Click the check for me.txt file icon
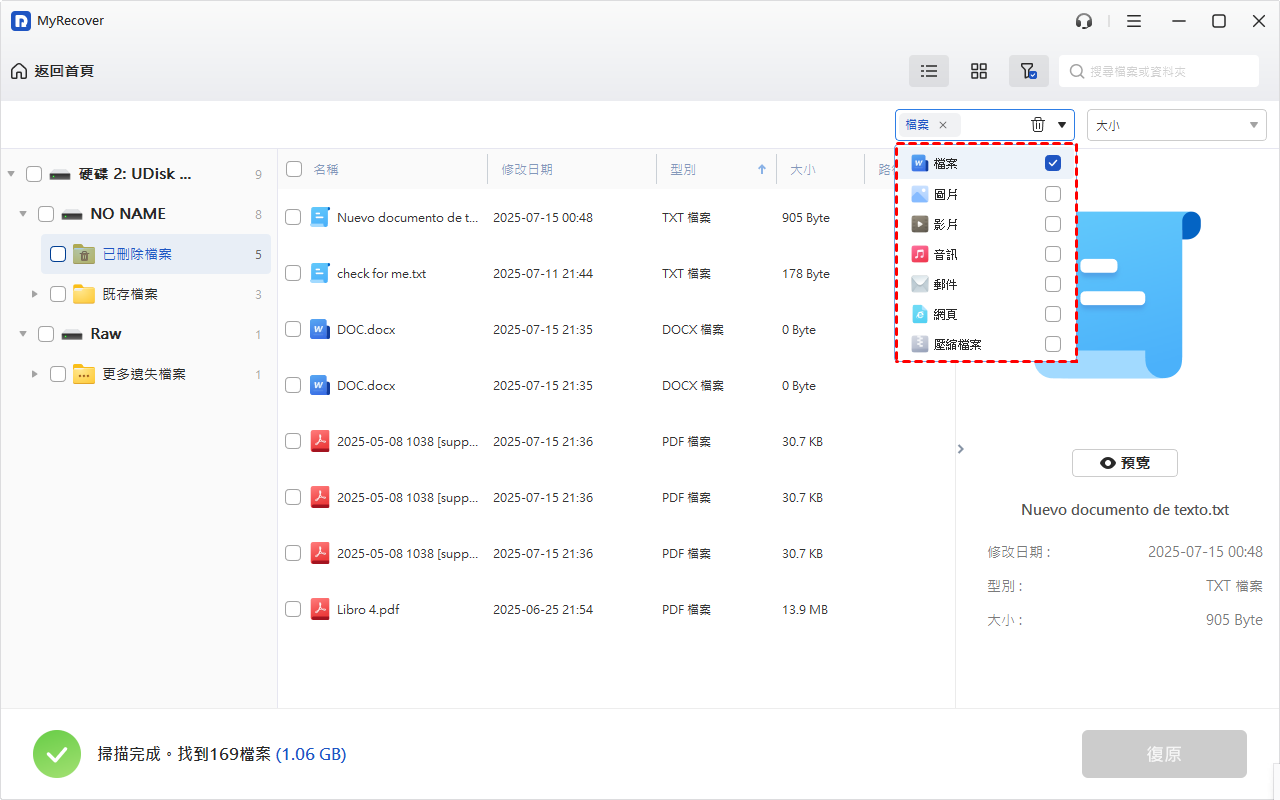The width and height of the screenshot is (1280, 800). click(x=320, y=273)
